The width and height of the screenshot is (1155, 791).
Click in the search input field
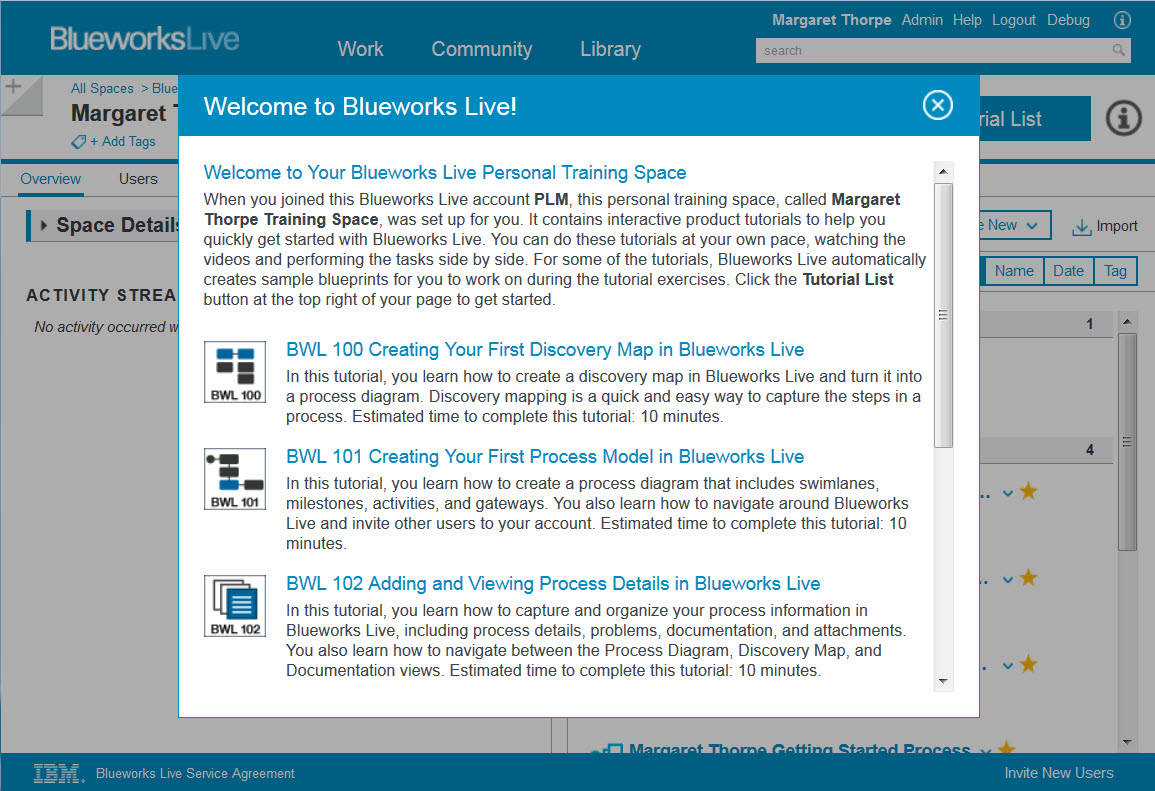coord(930,50)
